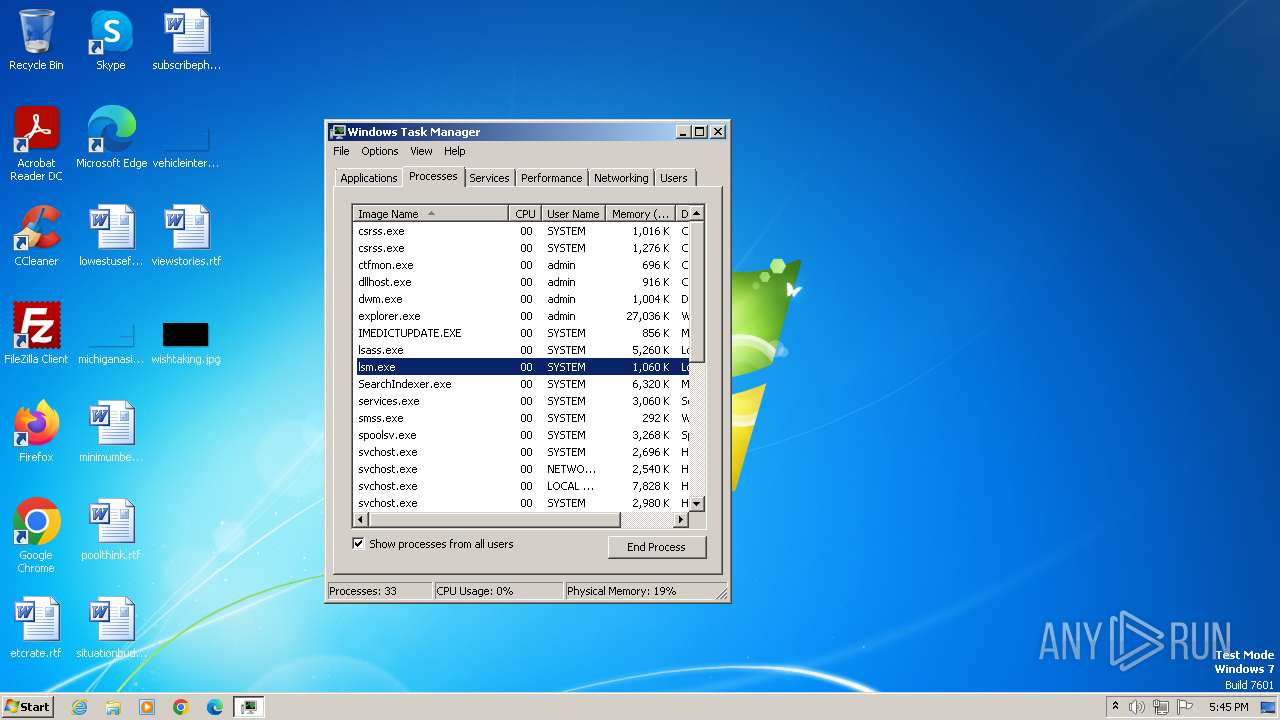Open the View menu
1280x720 pixels.
tap(421, 151)
